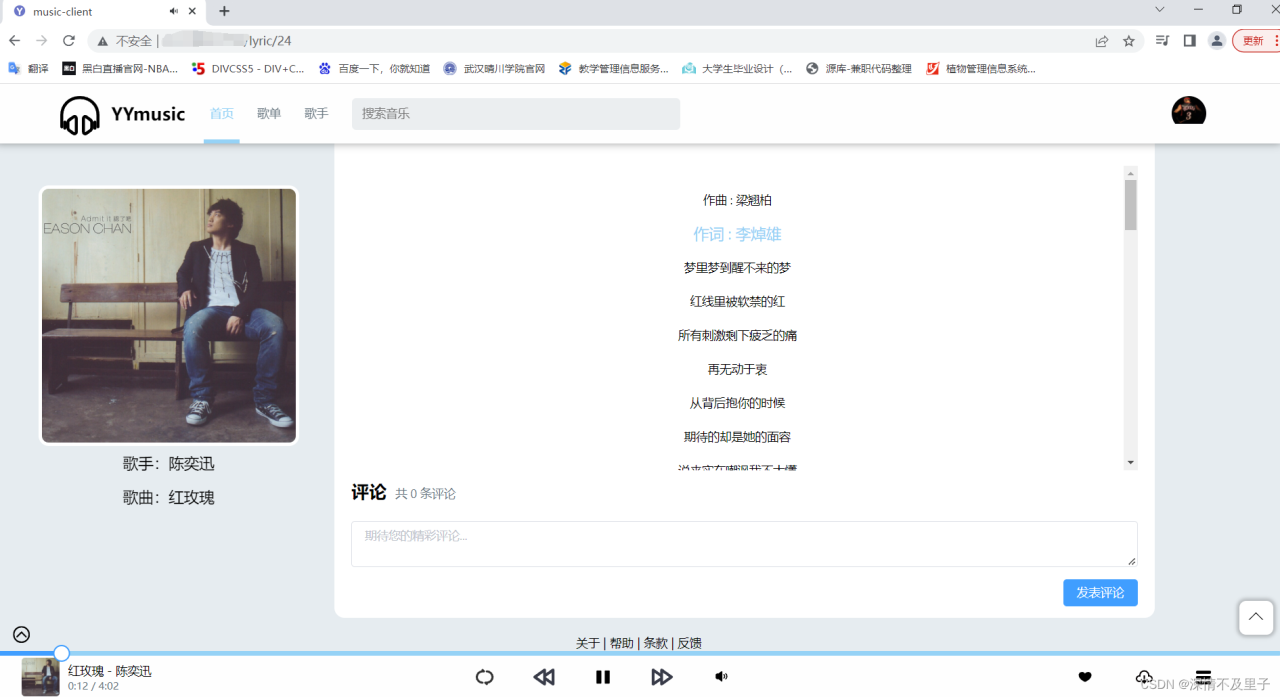Click the lyric line 梦里梦到醒不来的梦
The height and width of the screenshot is (697, 1280).
(738, 268)
